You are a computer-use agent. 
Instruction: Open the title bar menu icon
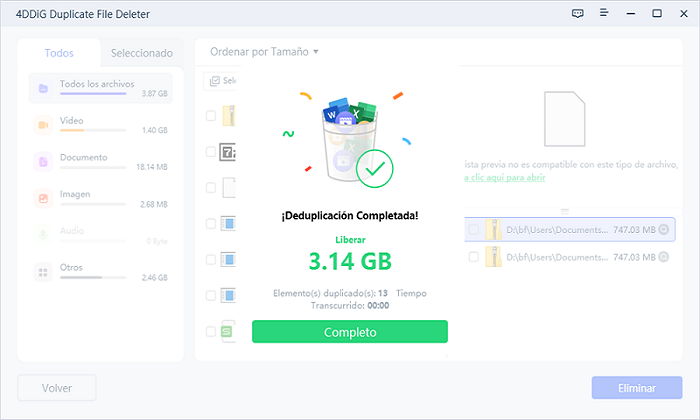tap(604, 13)
